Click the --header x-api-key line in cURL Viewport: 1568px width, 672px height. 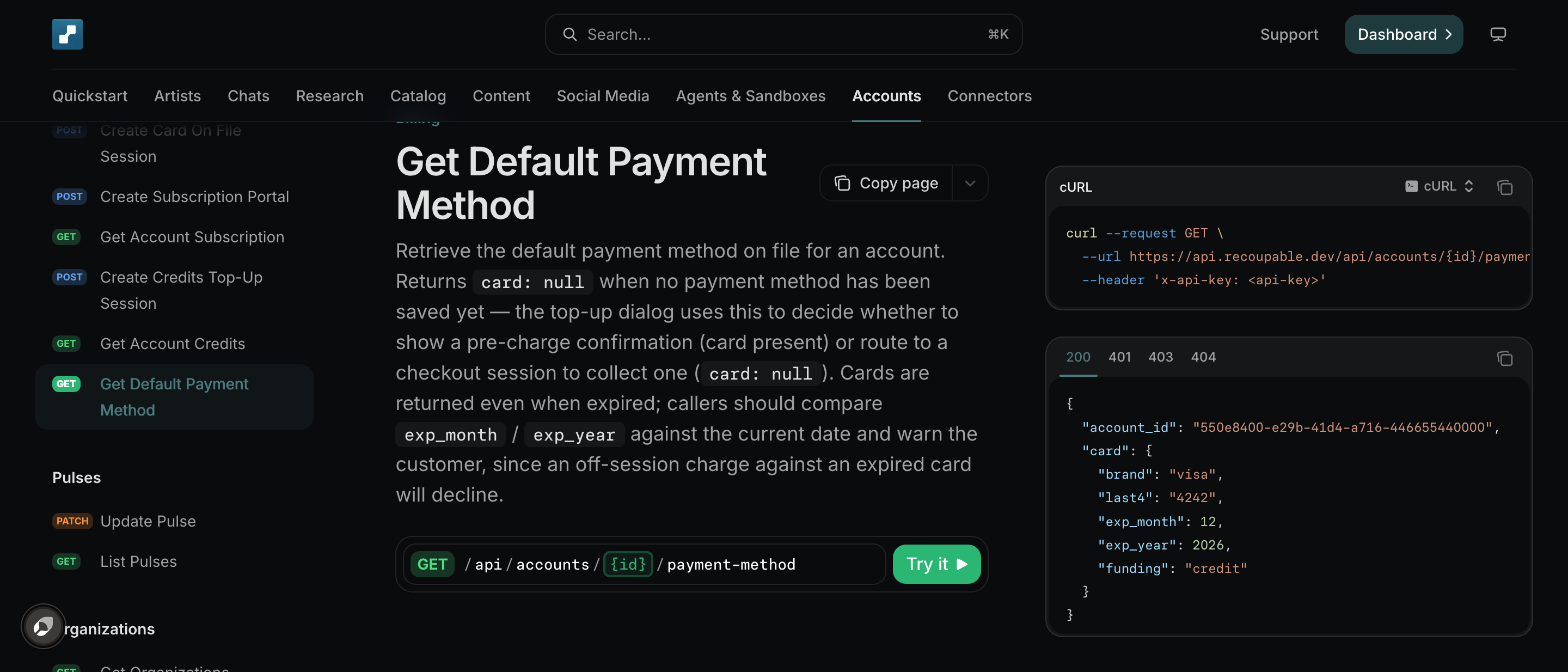(x=1203, y=280)
